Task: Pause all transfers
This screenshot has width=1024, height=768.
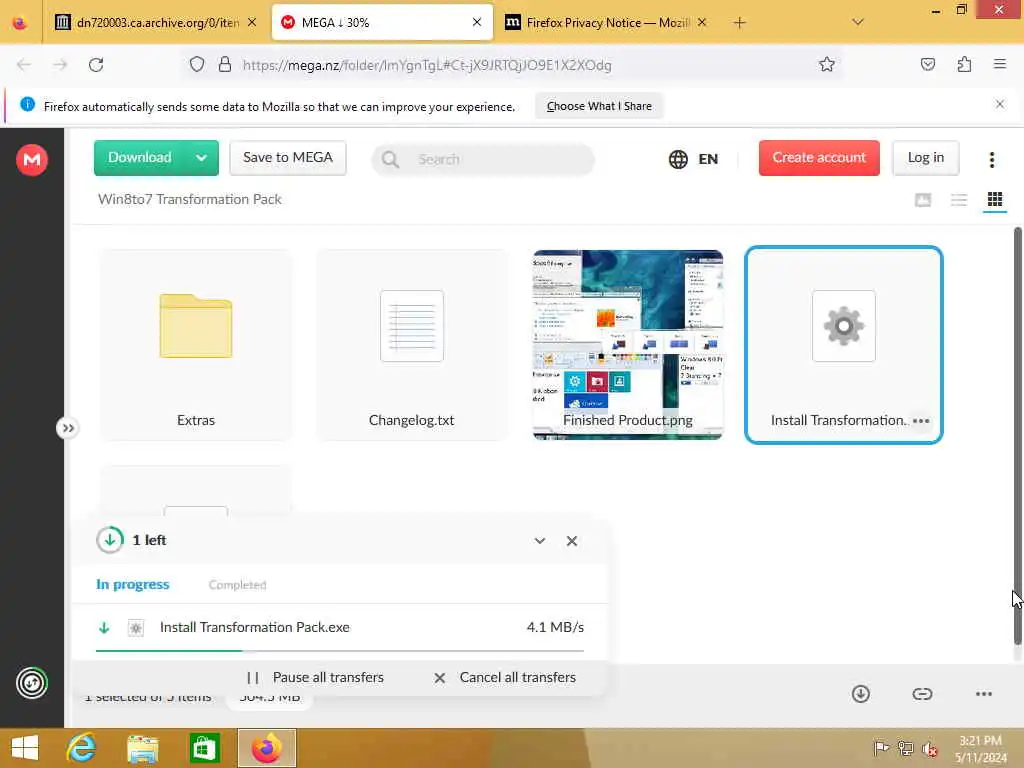Action: [315, 678]
